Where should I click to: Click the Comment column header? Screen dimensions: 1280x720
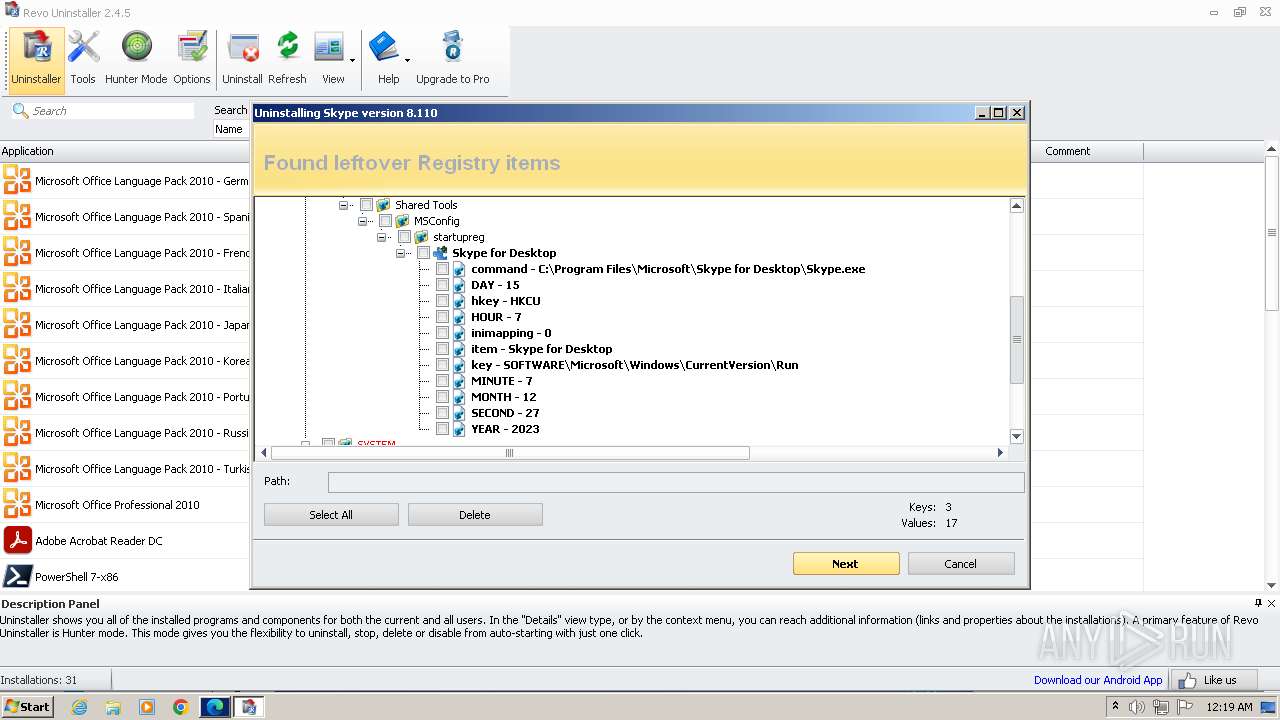pyautogui.click(x=1086, y=151)
